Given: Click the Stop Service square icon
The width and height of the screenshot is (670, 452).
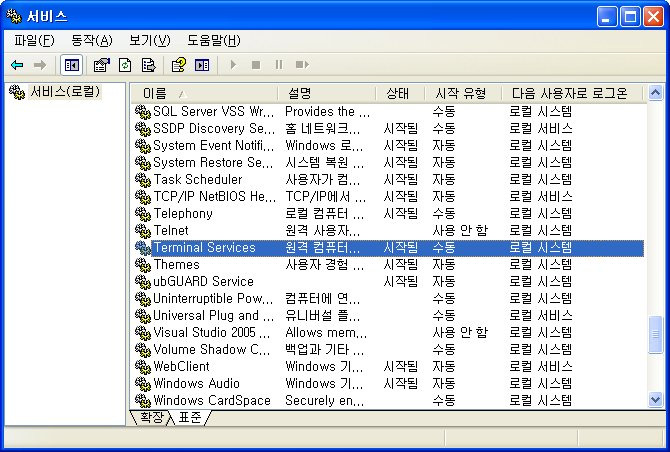Looking at the screenshot, I should [256, 65].
